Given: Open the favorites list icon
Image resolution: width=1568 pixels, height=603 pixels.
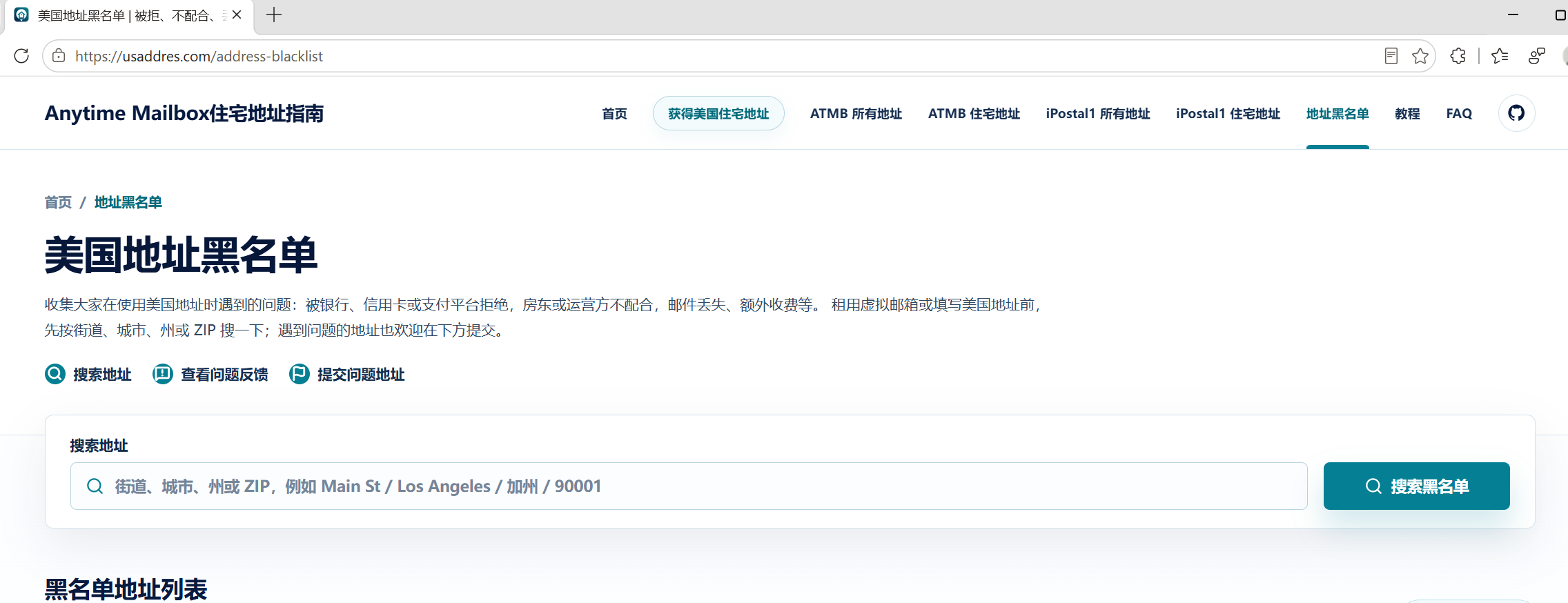Looking at the screenshot, I should [x=1499, y=56].
